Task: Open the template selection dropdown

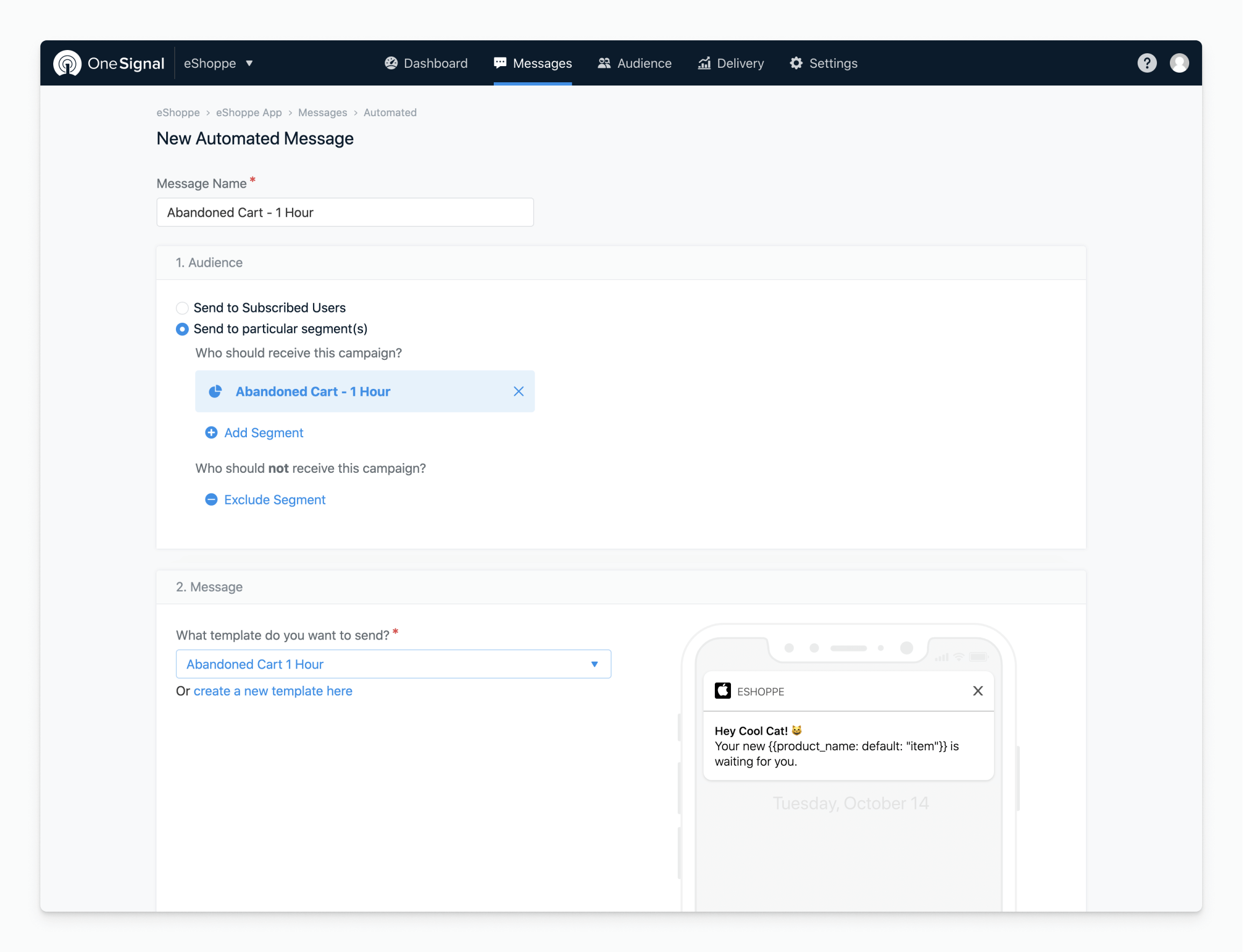Action: [394, 664]
